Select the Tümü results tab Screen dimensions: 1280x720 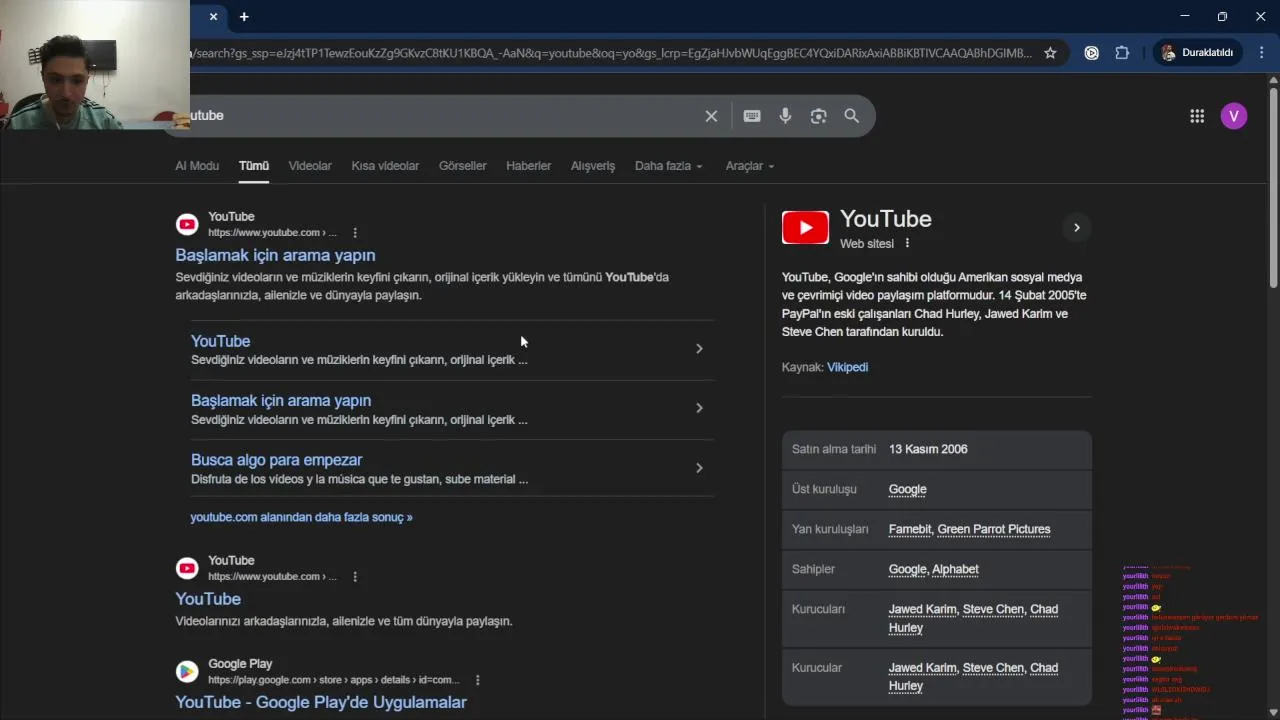click(254, 166)
